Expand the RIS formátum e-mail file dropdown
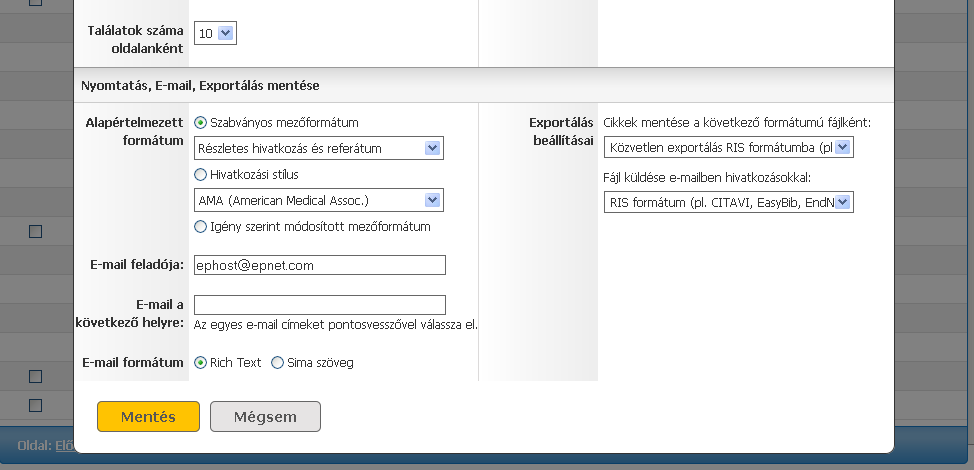 tap(729, 202)
